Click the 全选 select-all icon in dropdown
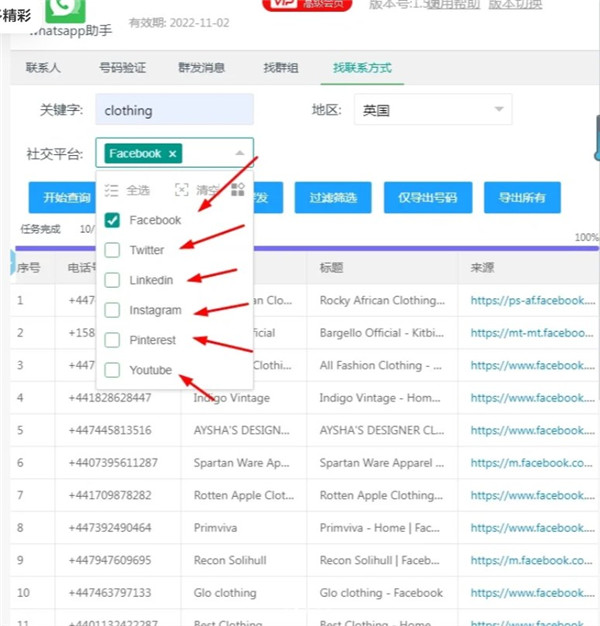This screenshot has width=600, height=626. point(112,189)
